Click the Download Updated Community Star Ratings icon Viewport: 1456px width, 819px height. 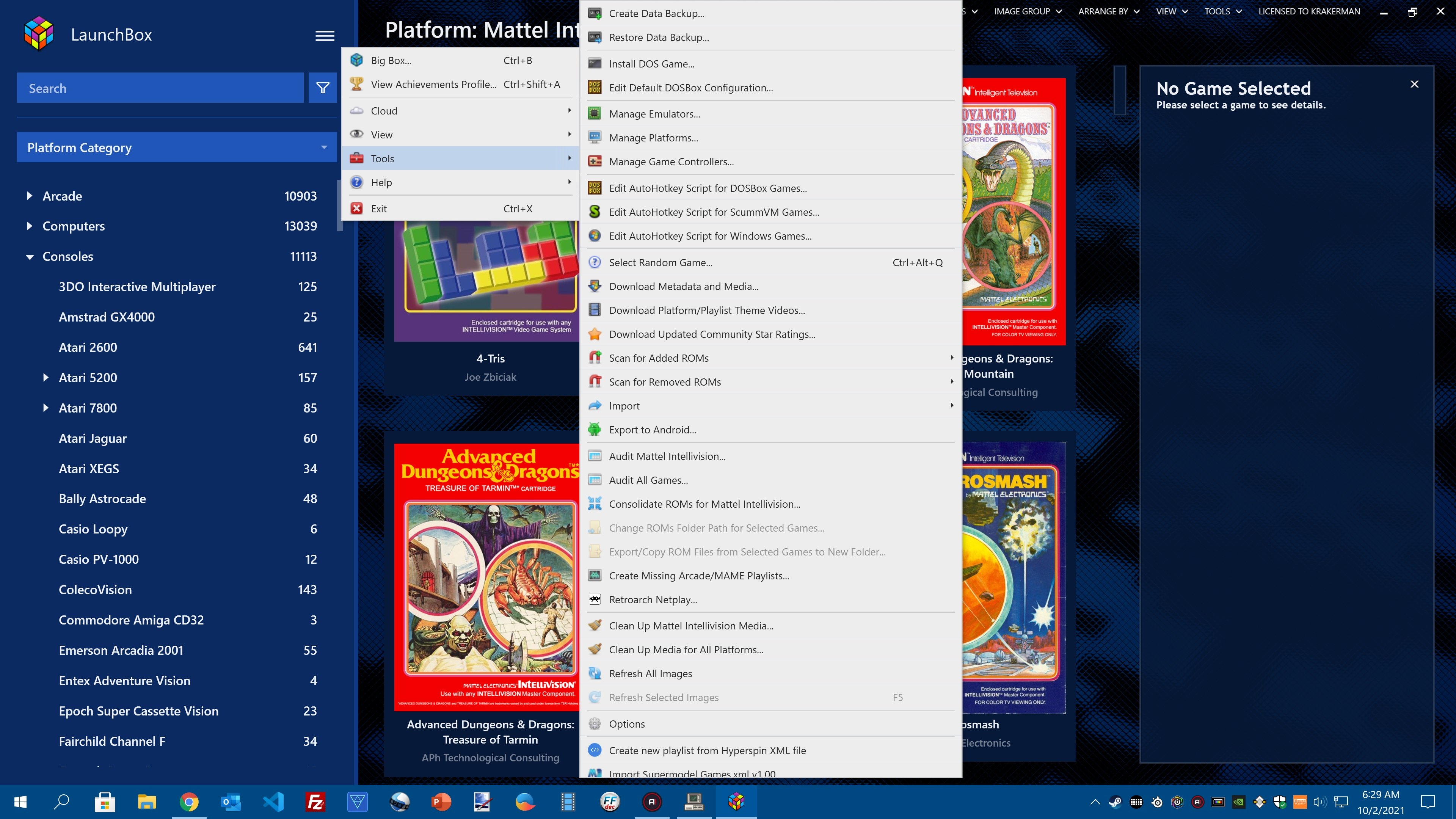pyautogui.click(x=595, y=334)
